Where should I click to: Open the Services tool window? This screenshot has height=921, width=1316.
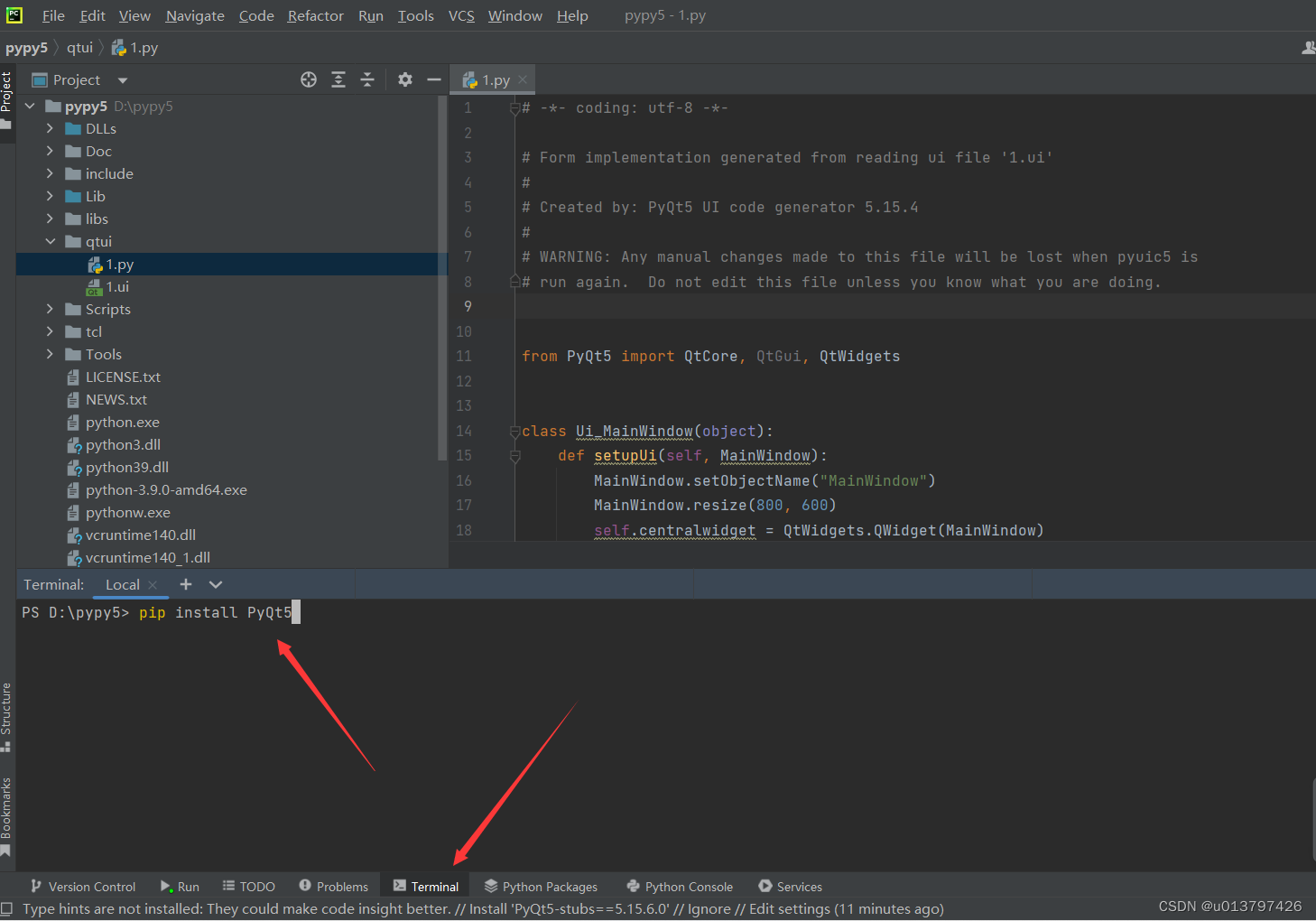point(791,887)
